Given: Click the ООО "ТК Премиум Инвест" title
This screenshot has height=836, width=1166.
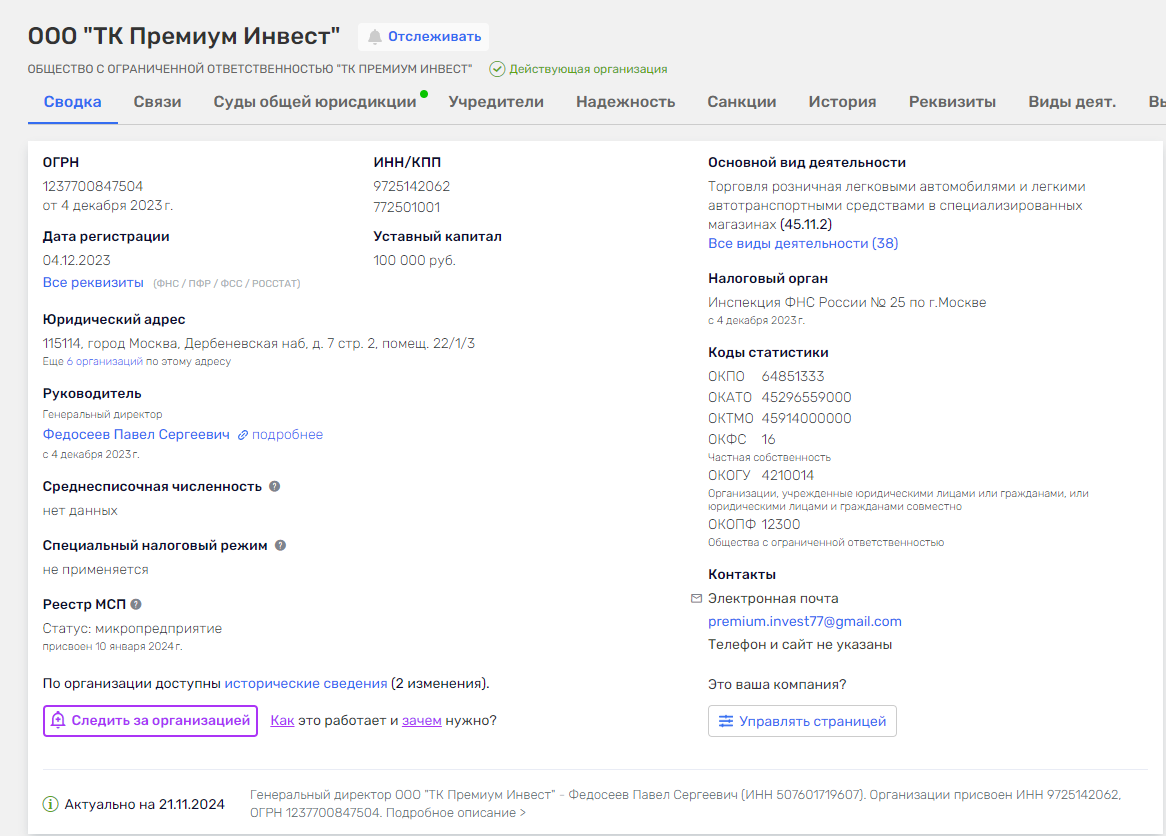Looking at the screenshot, I should (x=184, y=36).
